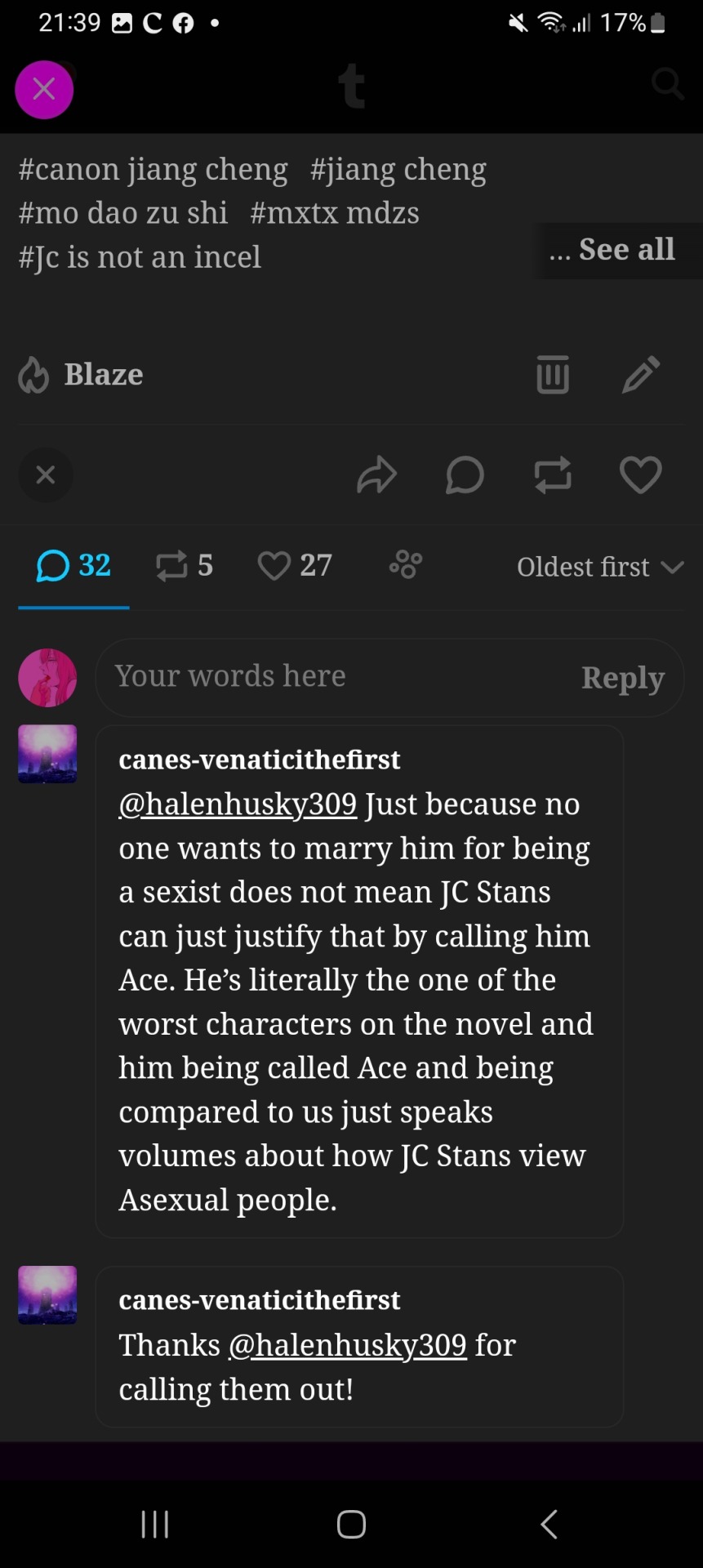Reblog the post using the loop icon
Screen dimensions: 703x1568
click(553, 475)
